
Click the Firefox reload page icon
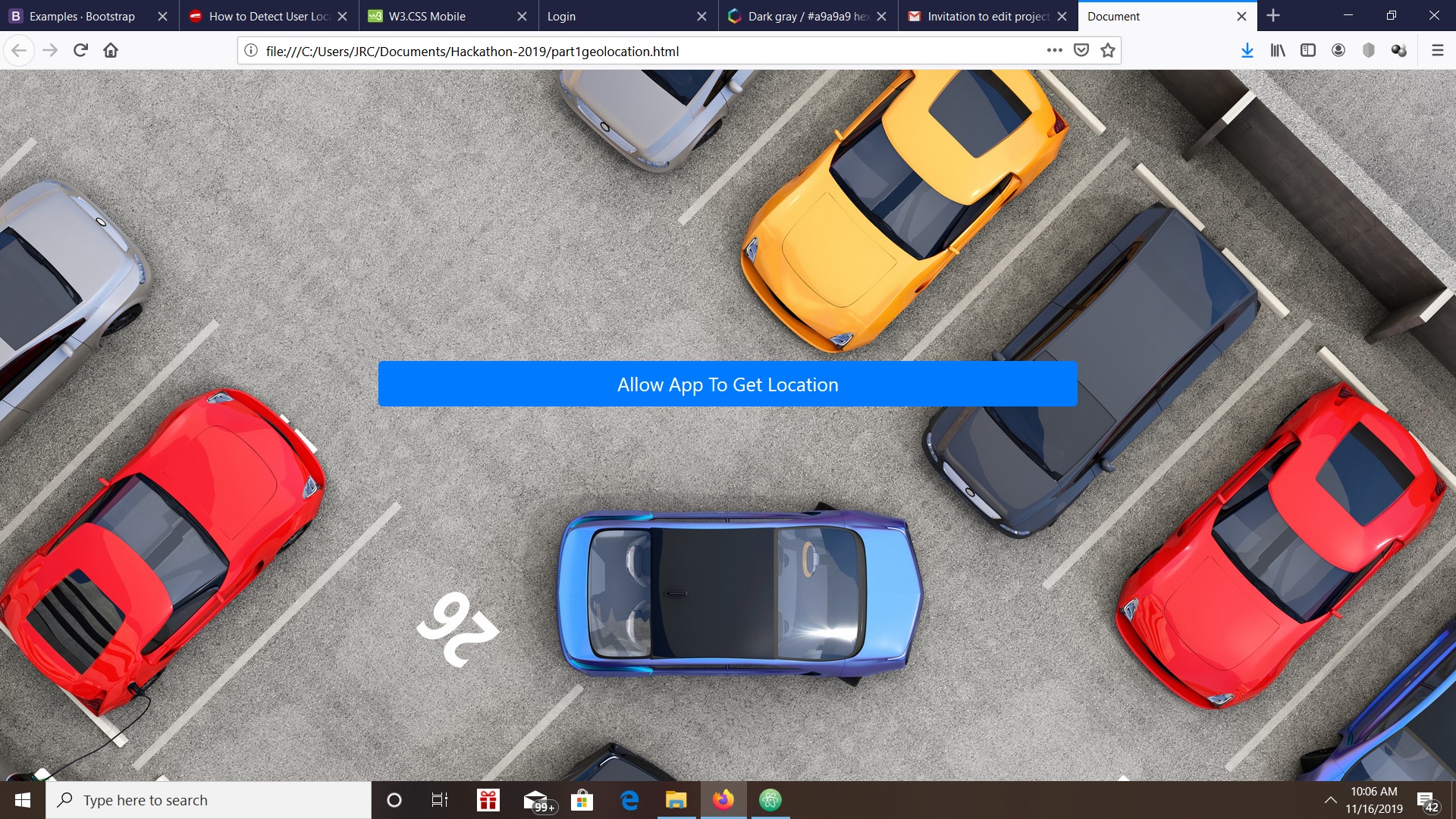tap(80, 50)
